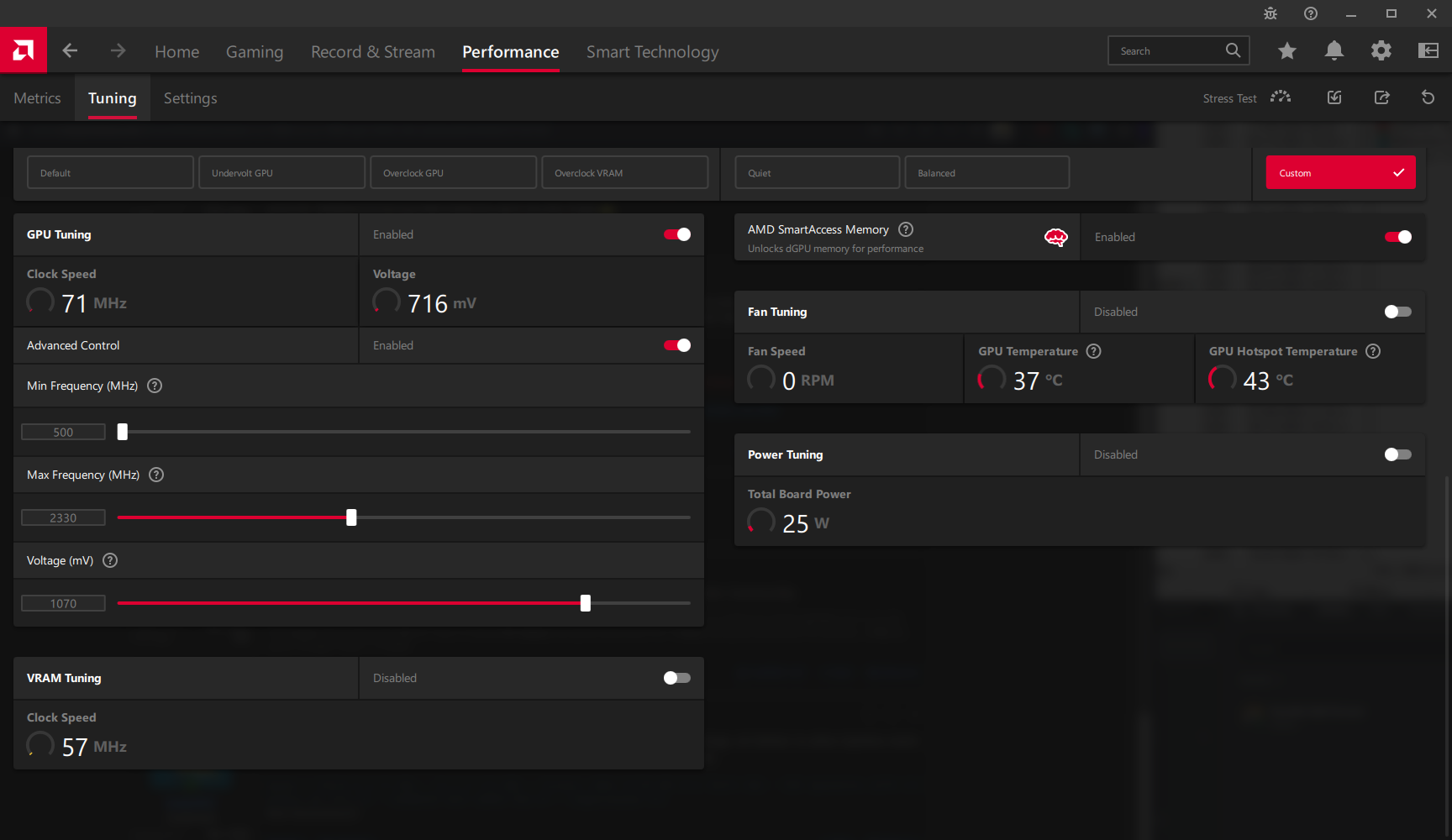Click the reset tuning icon
1452x840 pixels.
pos(1428,97)
